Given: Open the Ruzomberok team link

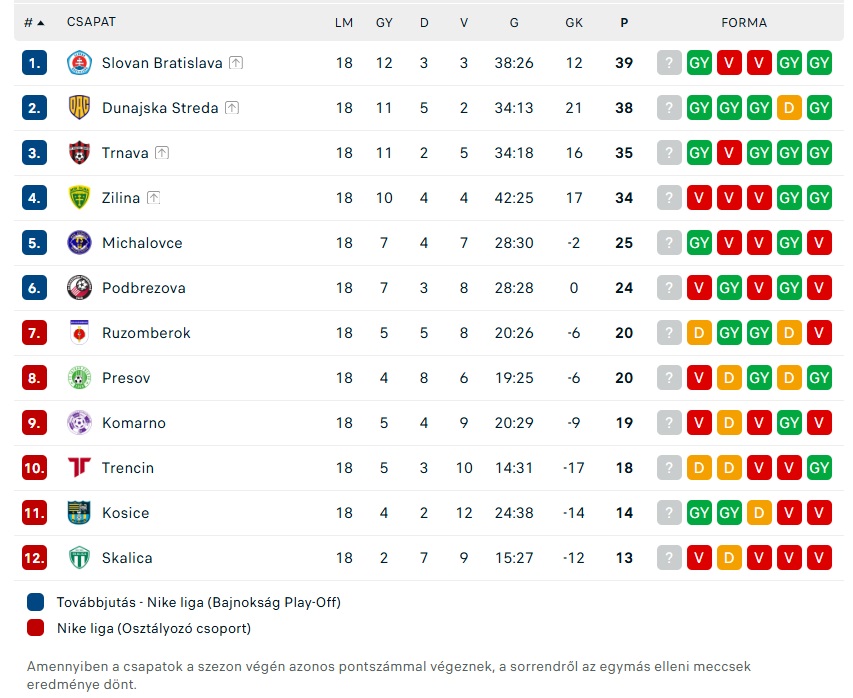Looking at the screenshot, I should pos(146,333).
